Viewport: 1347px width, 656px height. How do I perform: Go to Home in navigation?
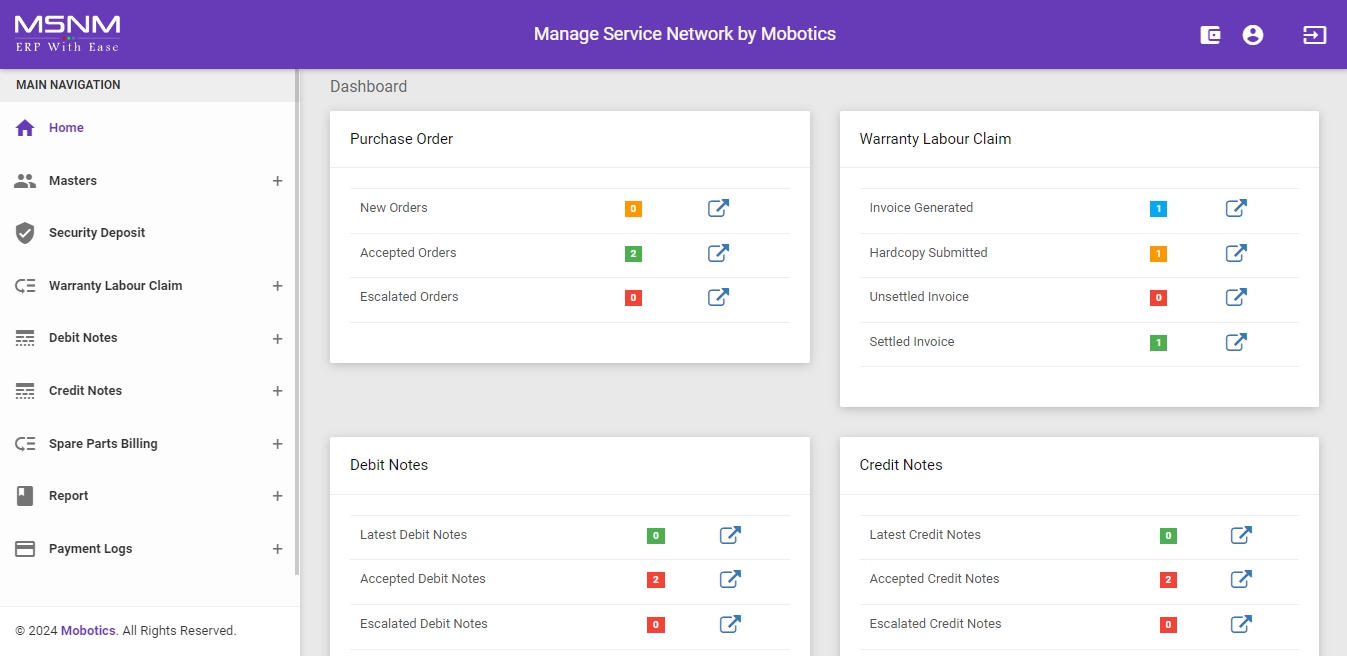coord(66,128)
